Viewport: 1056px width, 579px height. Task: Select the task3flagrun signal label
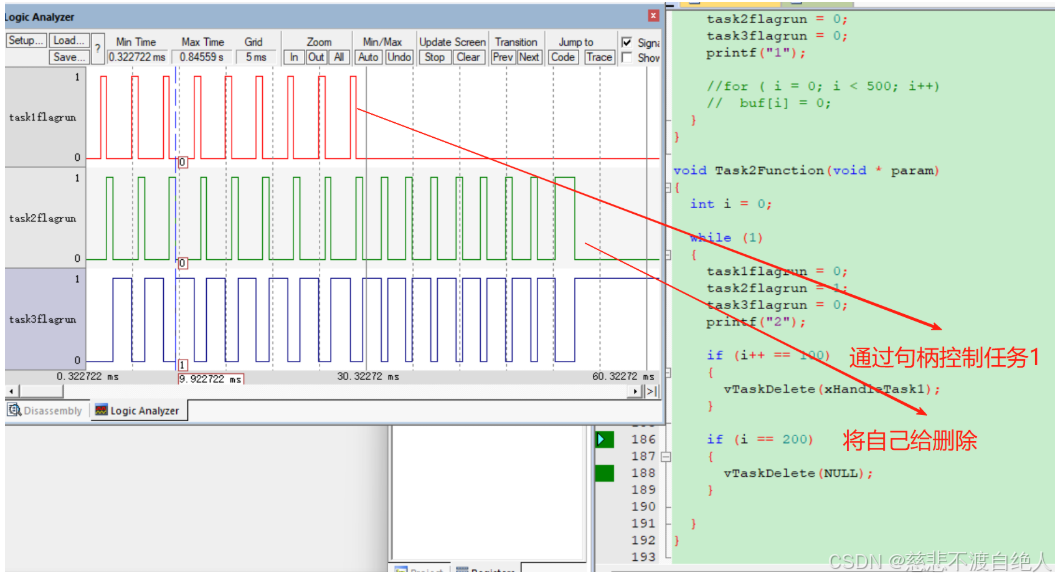(x=42, y=319)
